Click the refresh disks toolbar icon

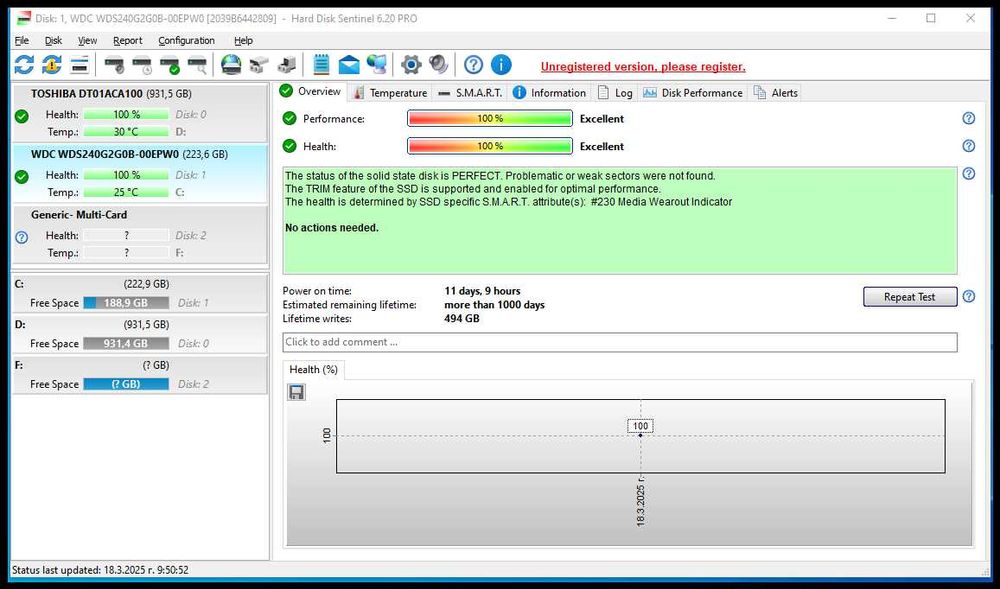coord(24,64)
